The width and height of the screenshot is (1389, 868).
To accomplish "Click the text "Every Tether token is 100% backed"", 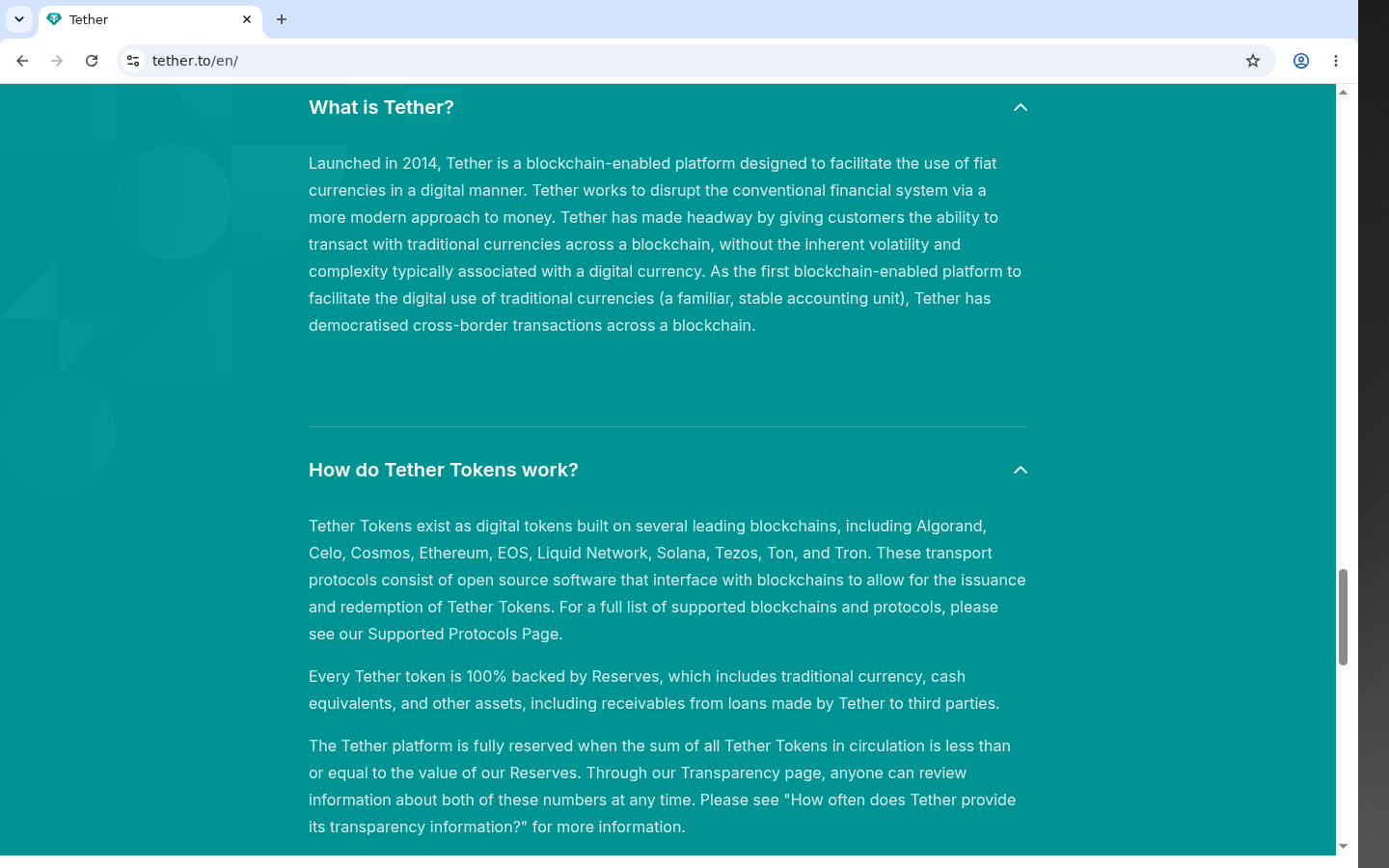I will (x=436, y=676).
